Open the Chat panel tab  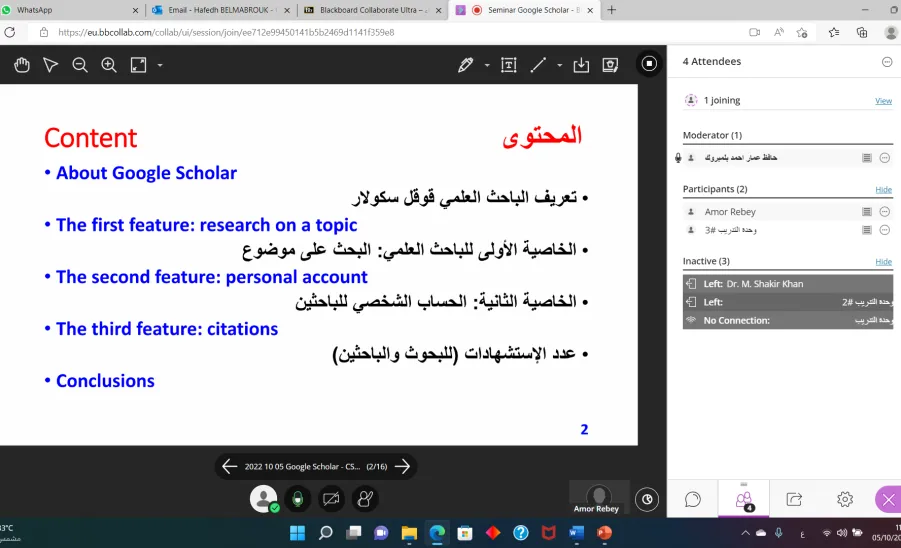(x=693, y=499)
